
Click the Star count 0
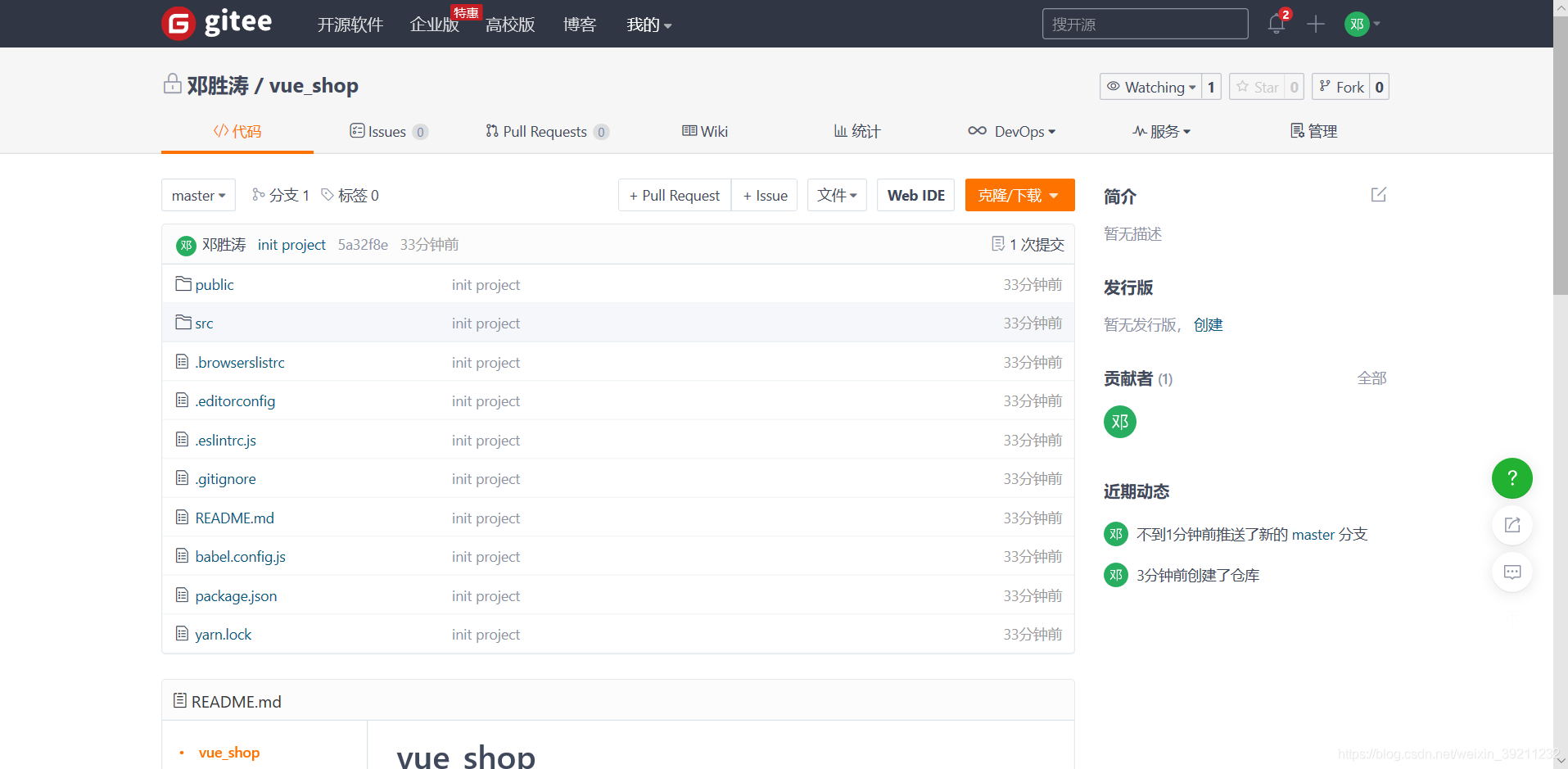click(1294, 87)
